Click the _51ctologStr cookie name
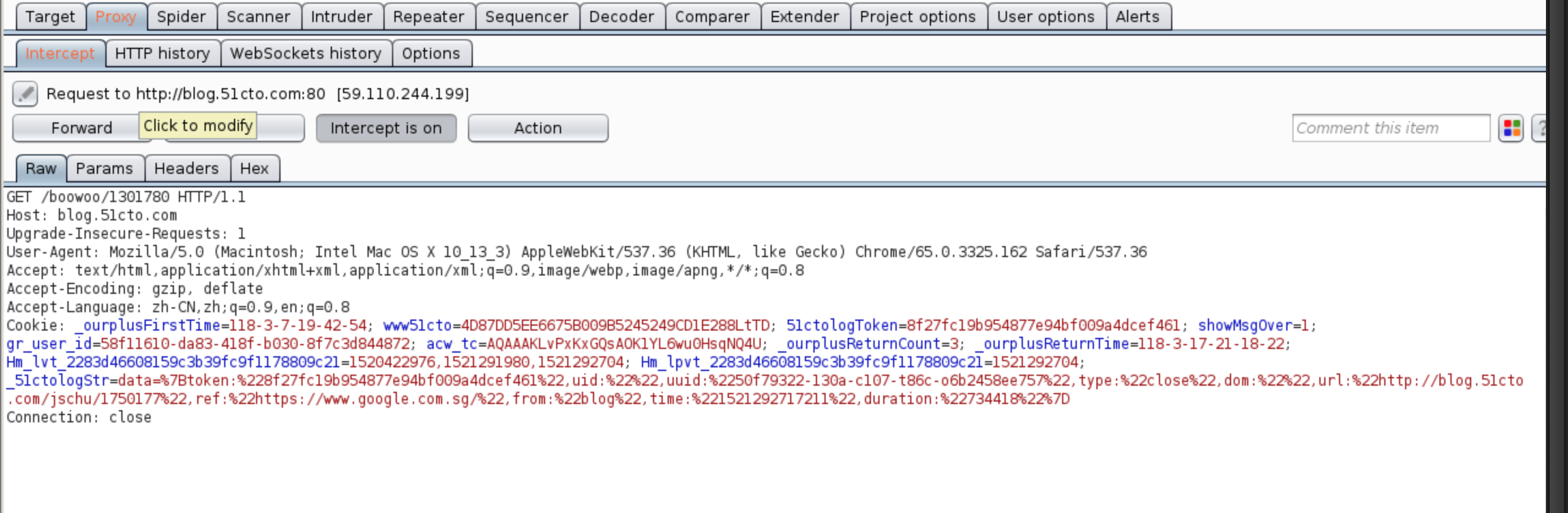The height and width of the screenshot is (513, 1568). pyautogui.click(x=58, y=381)
